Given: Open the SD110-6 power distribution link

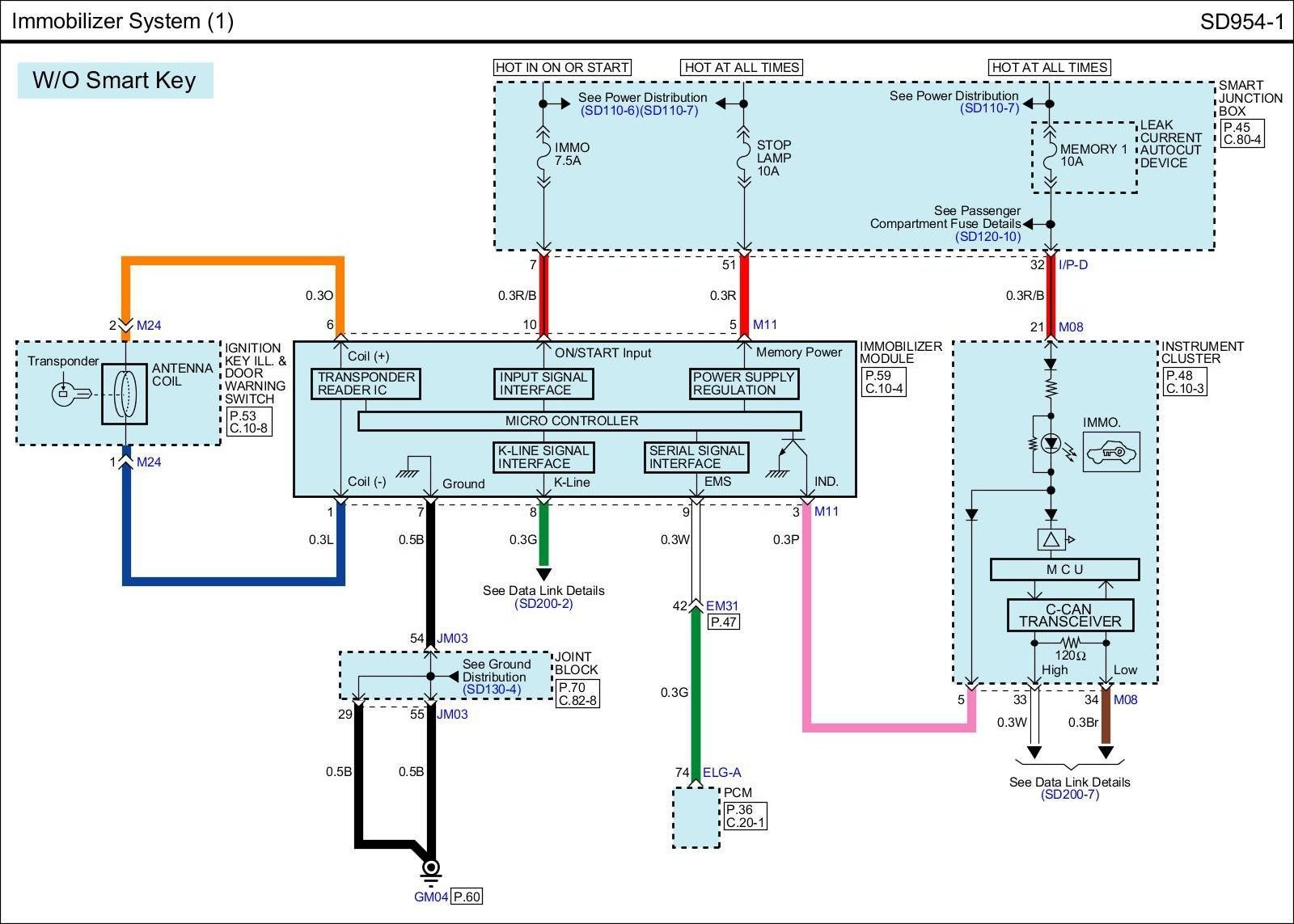Looking at the screenshot, I should tap(609, 111).
